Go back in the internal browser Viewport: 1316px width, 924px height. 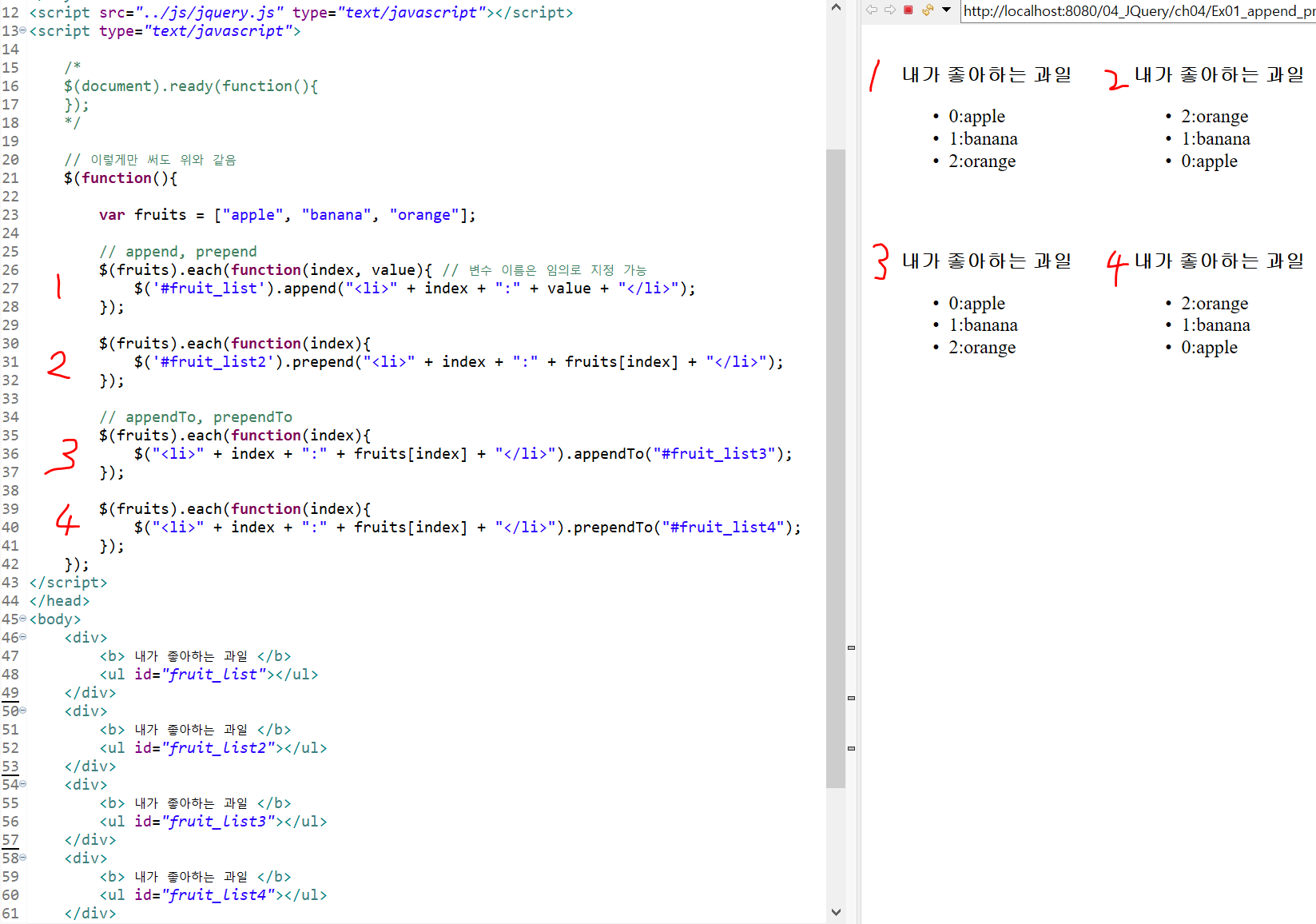(872, 10)
